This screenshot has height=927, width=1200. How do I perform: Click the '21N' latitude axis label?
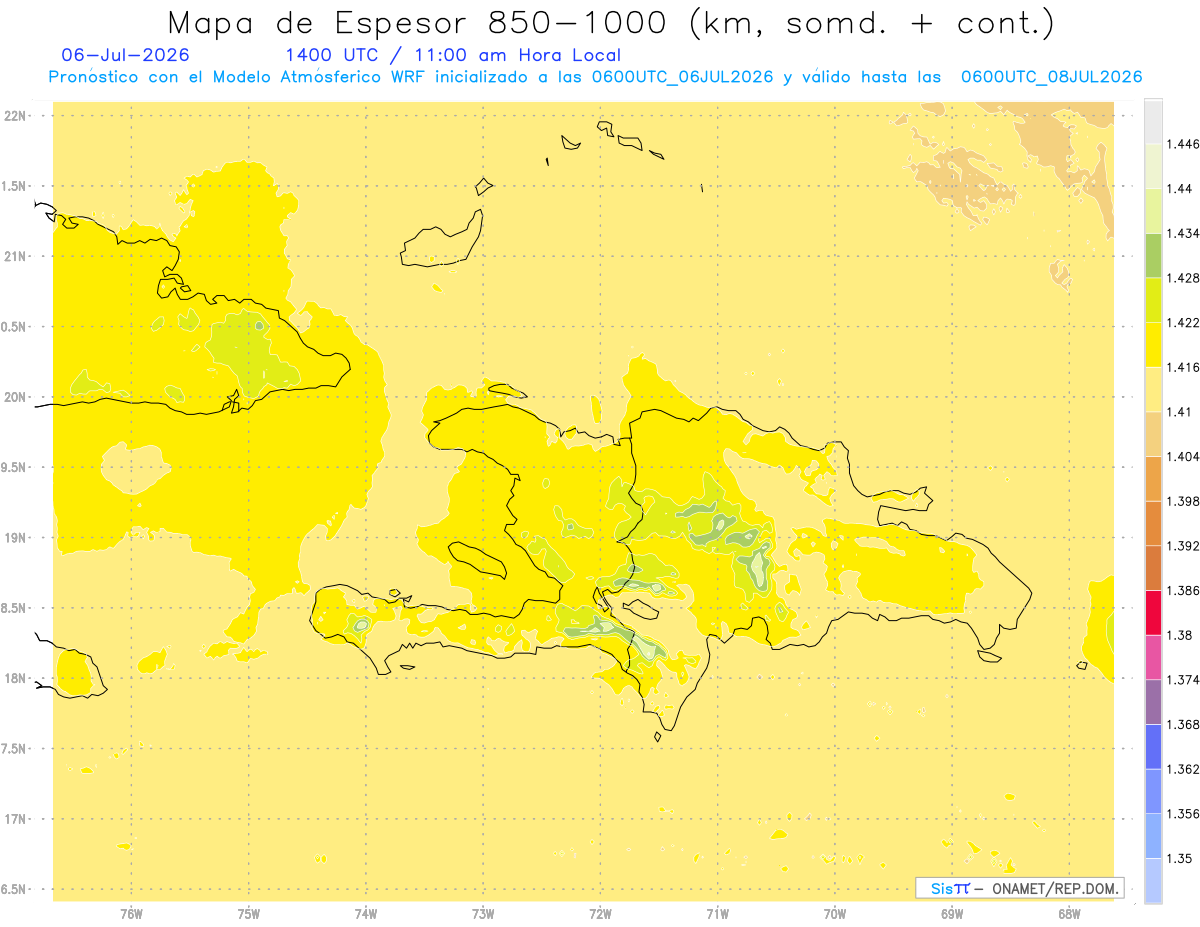click(x=16, y=256)
